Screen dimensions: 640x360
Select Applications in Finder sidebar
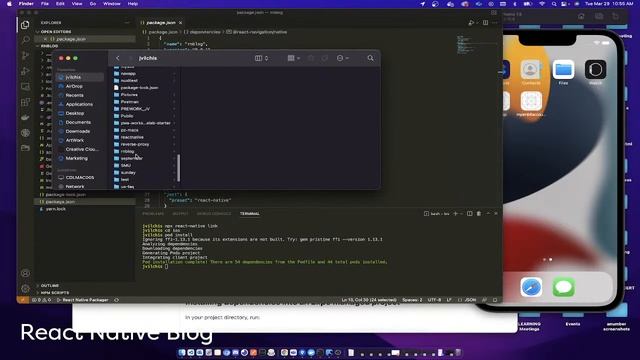click(80, 104)
